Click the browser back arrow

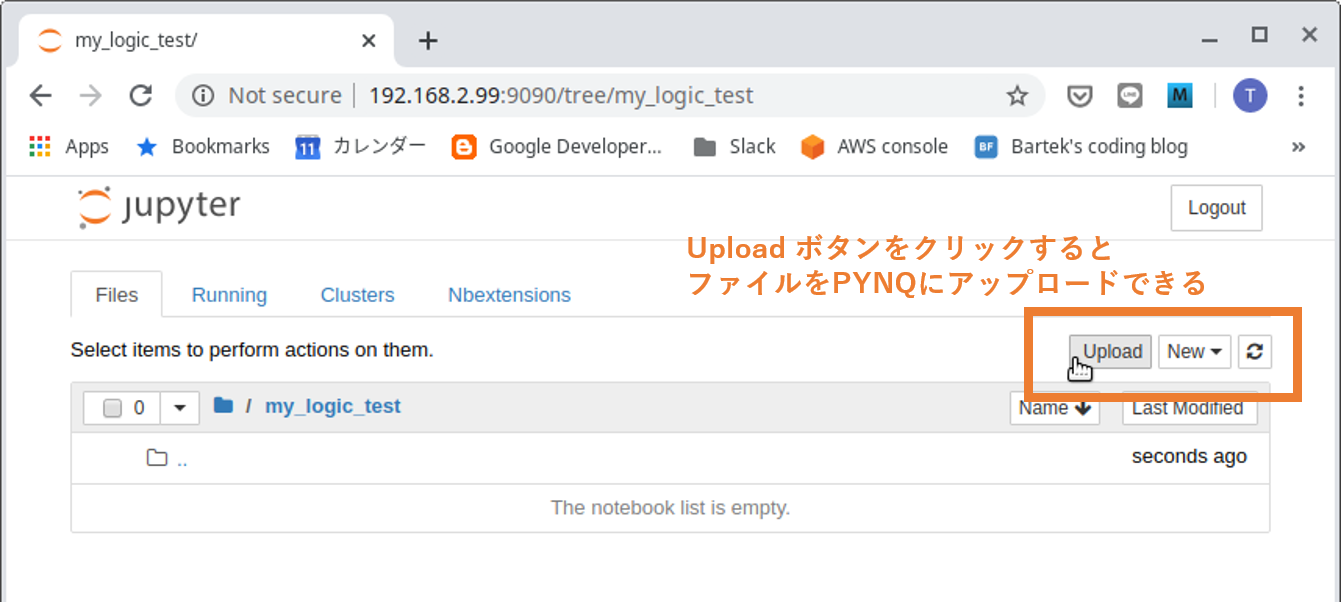(40, 95)
